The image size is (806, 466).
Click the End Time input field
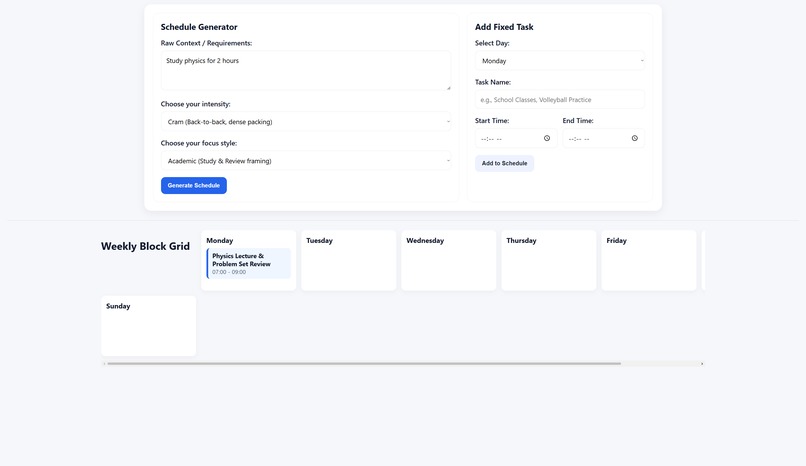(x=603, y=138)
